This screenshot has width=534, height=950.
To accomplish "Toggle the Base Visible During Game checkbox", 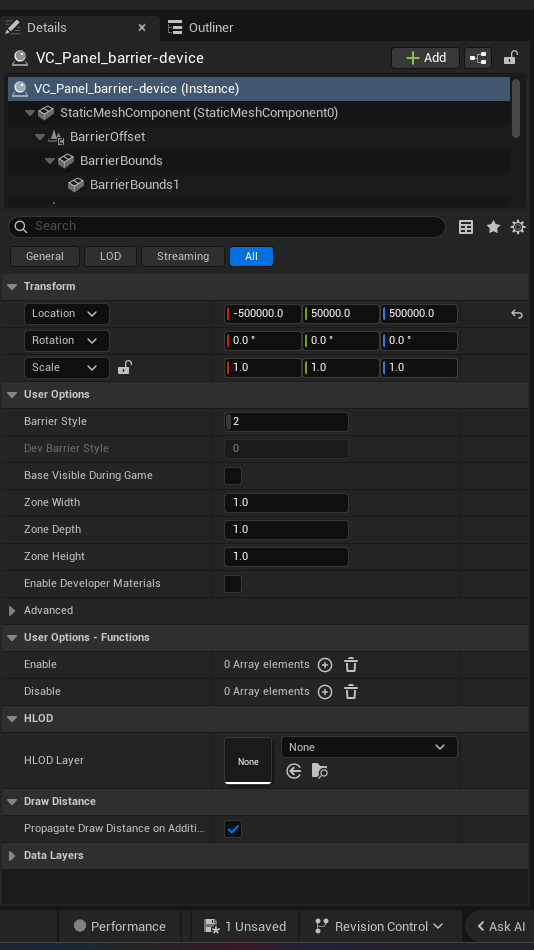I will click(233, 476).
